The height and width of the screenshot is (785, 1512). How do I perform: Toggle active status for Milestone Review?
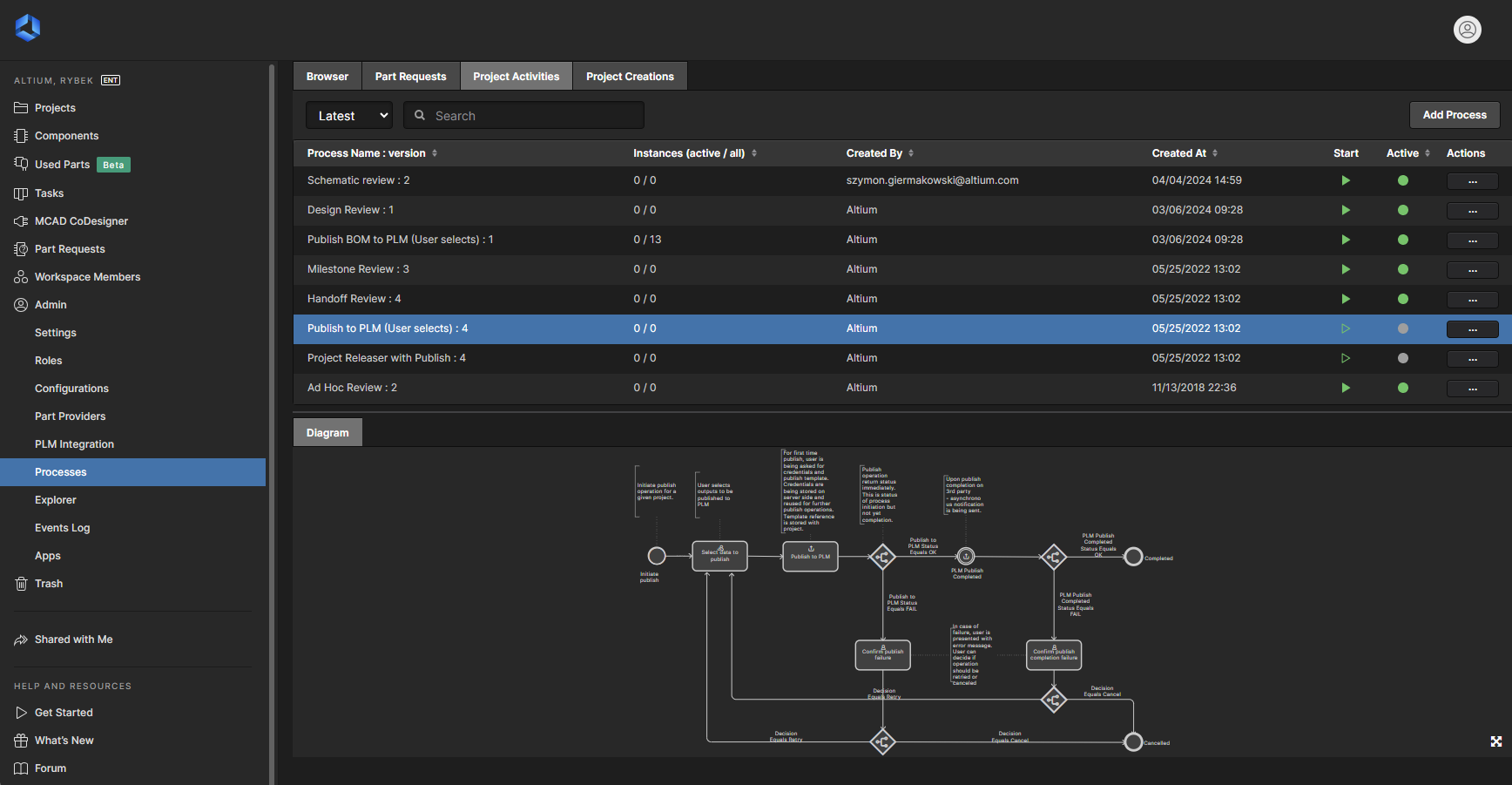click(x=1403, y=269)
